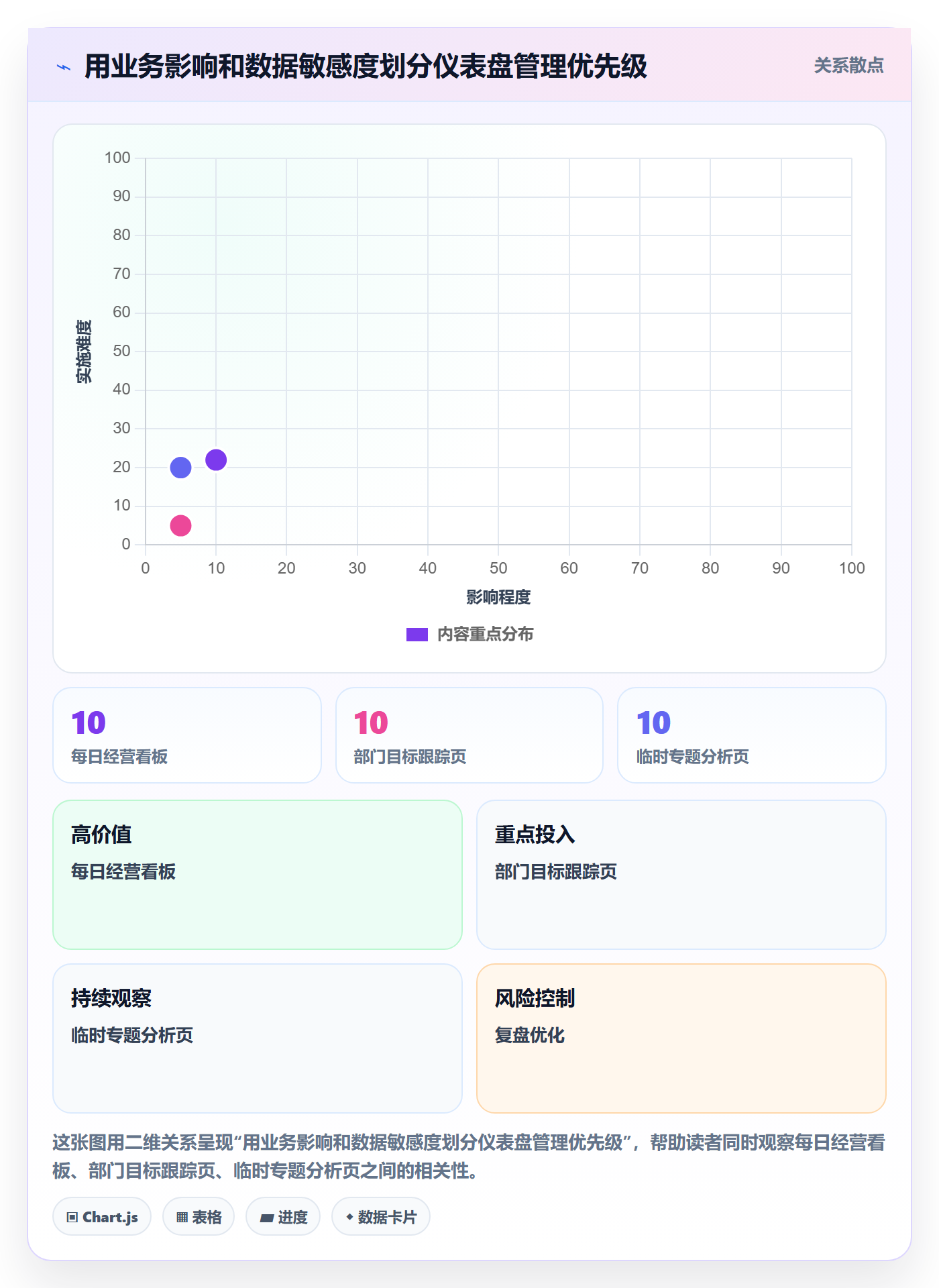This screenshot has width=939, height=1288.
Task: Click the 进度 tag chip
Action: coord(283,1217)
